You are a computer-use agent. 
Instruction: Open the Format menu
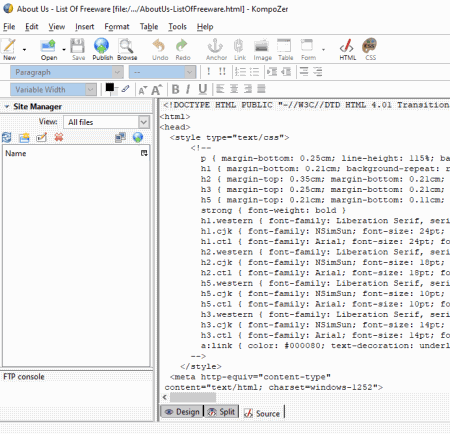(x=117, y=27)
